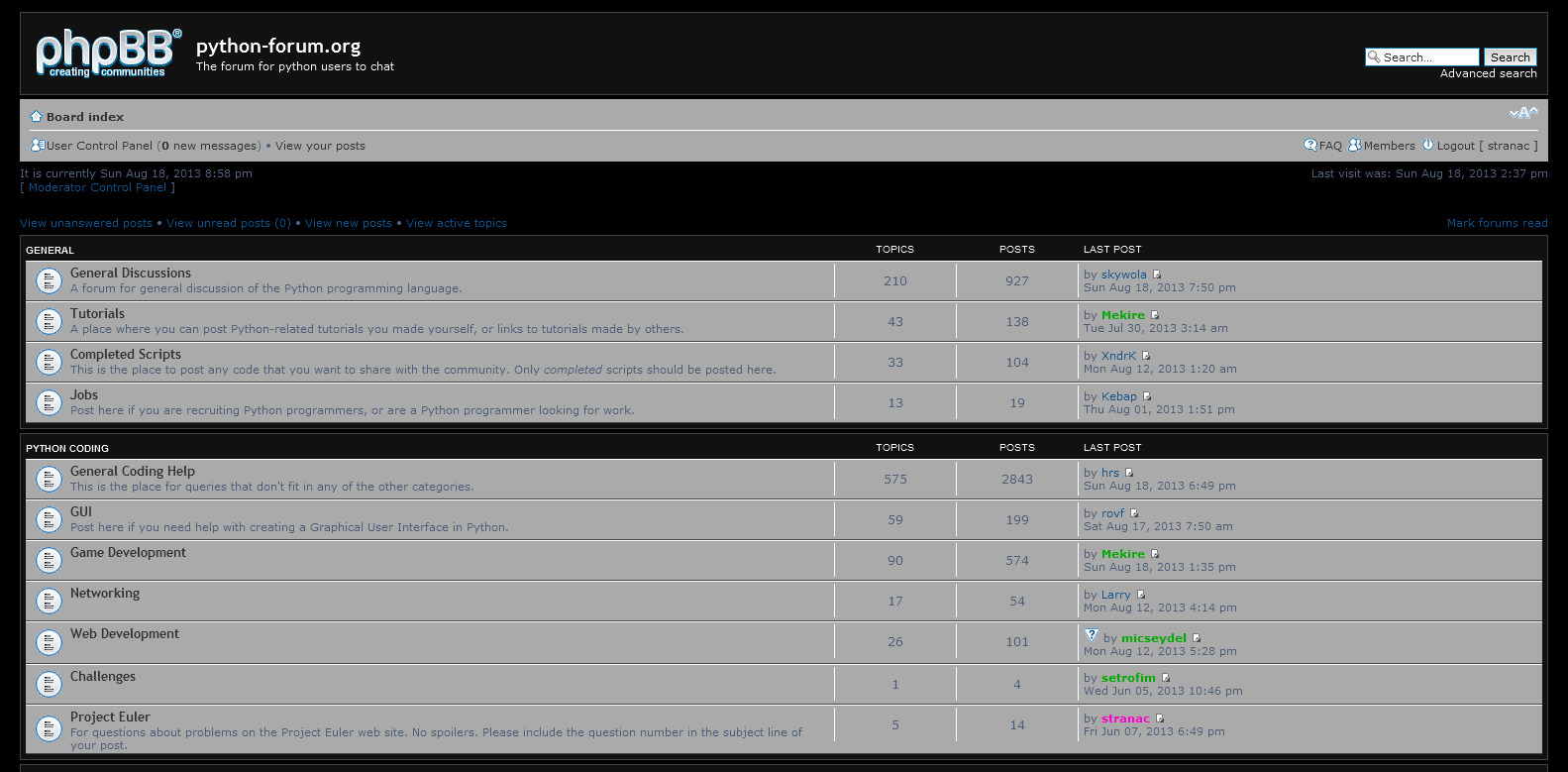This screenshot has width=1568, height=772.
Task: View latest post icon next to rovf
Action: tap(1134, 513)
